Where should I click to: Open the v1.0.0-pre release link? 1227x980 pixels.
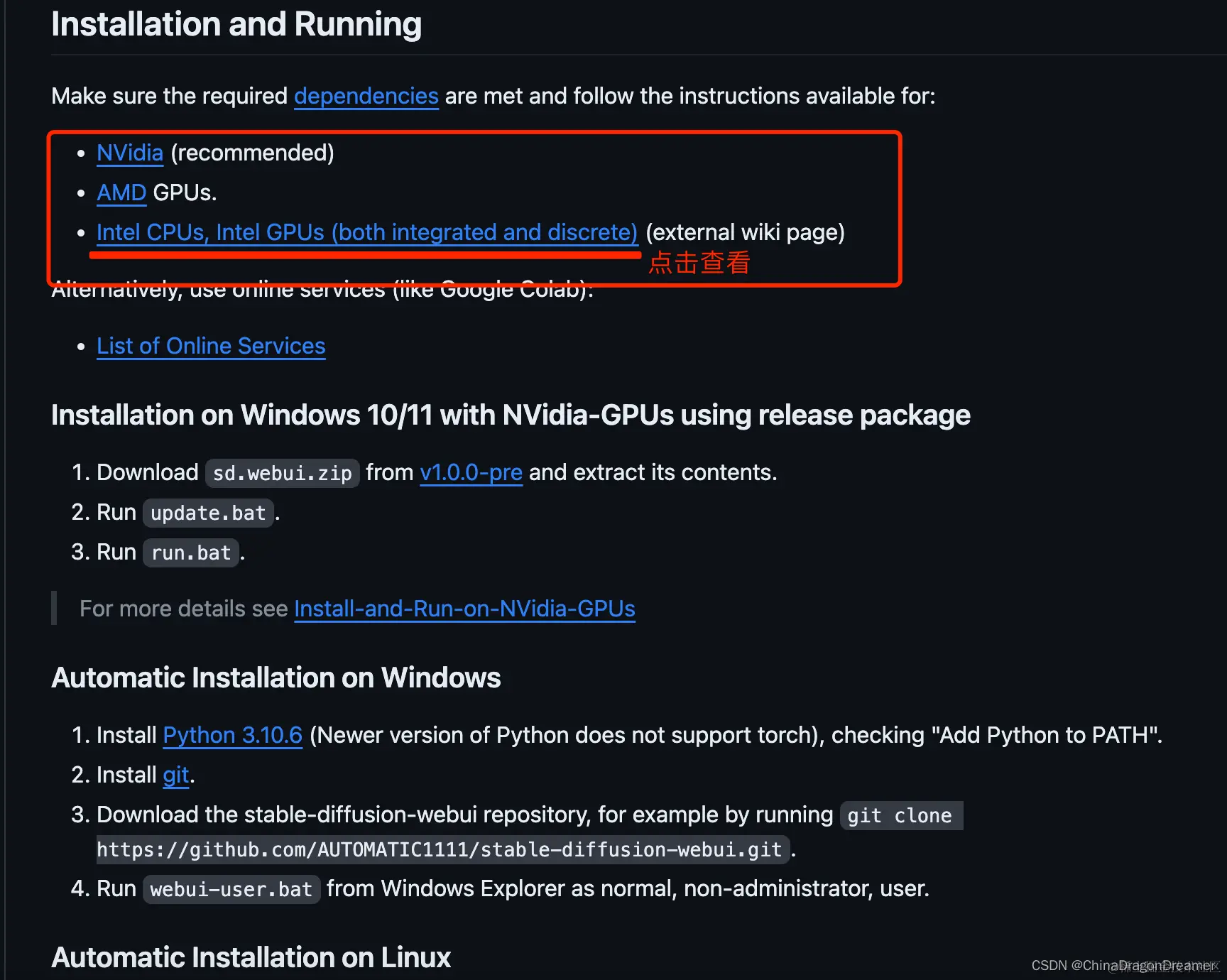tap(471, 472)
